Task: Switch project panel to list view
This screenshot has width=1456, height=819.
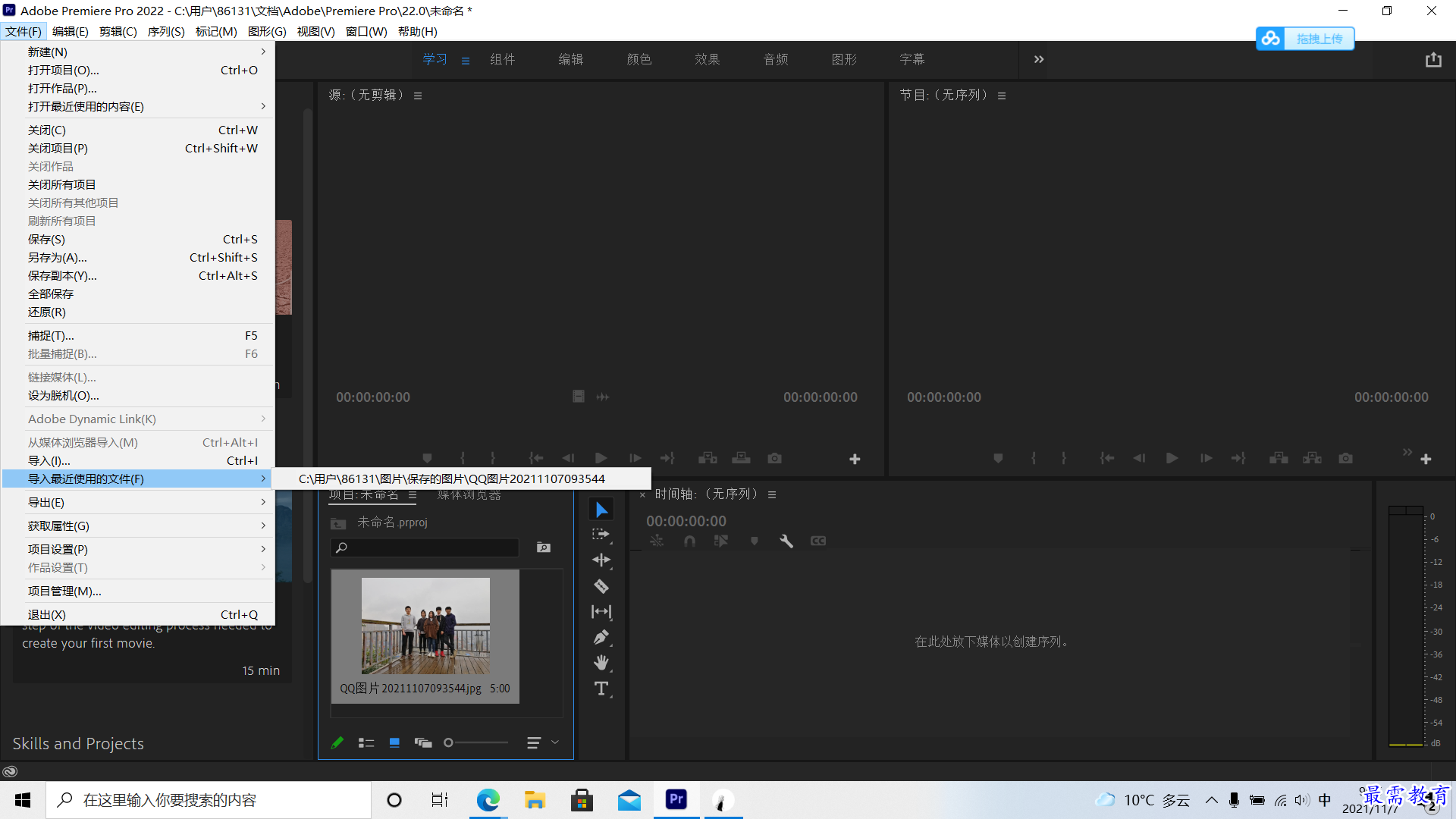Action: 366,743
